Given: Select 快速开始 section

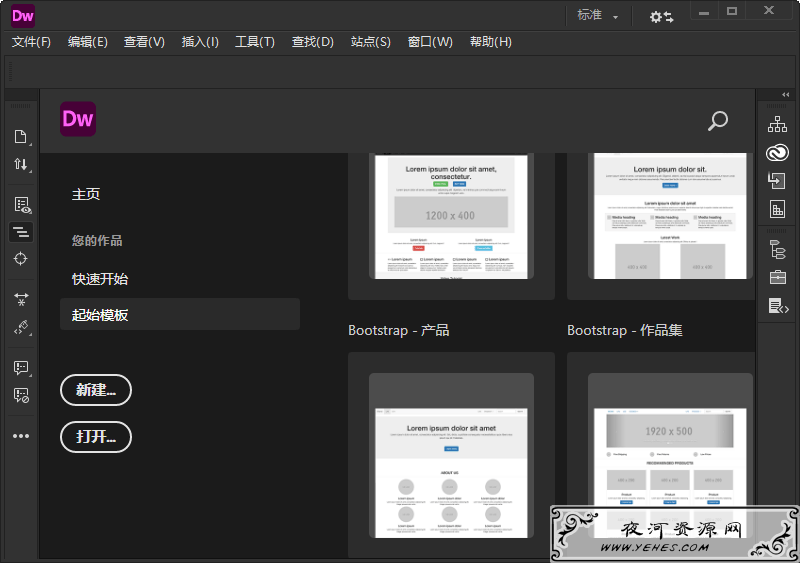Looking at the screenshot, I should pyautogui.click(x=100, y=279).
